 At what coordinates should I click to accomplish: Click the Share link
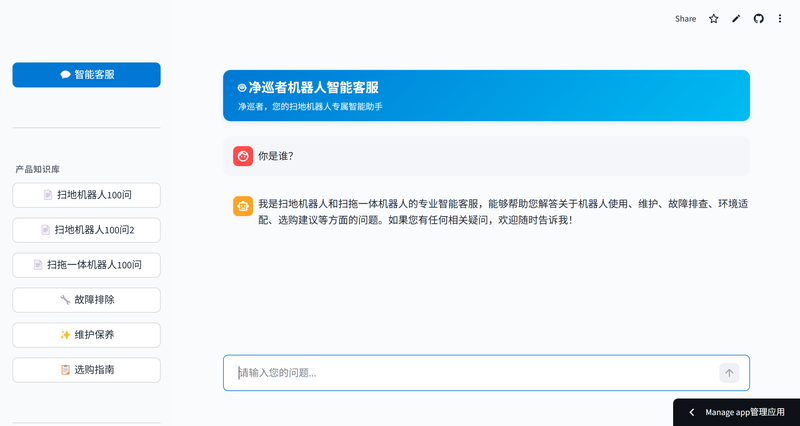click(x=685, y=19)
